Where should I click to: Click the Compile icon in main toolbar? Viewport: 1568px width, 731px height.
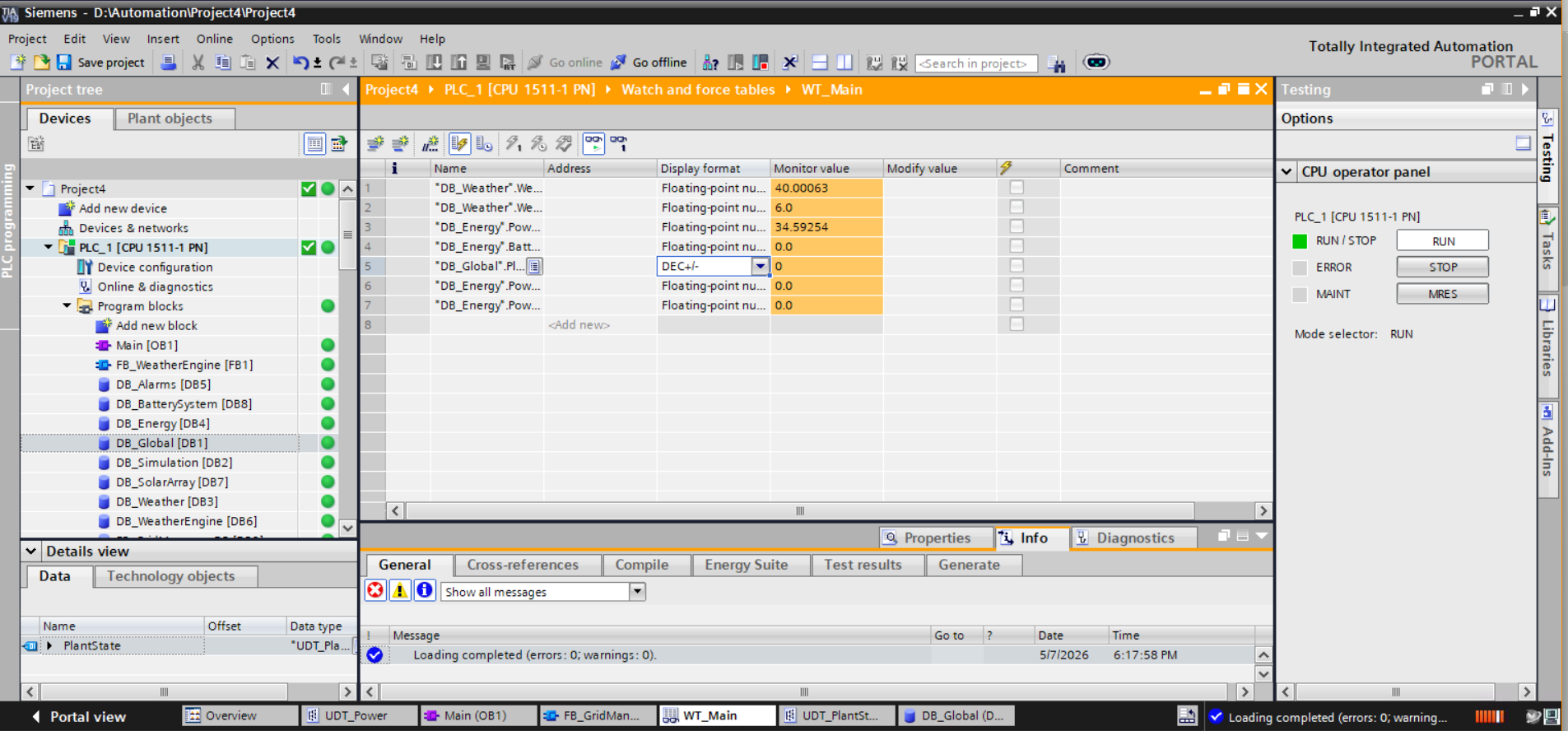(x=408, y=62)
